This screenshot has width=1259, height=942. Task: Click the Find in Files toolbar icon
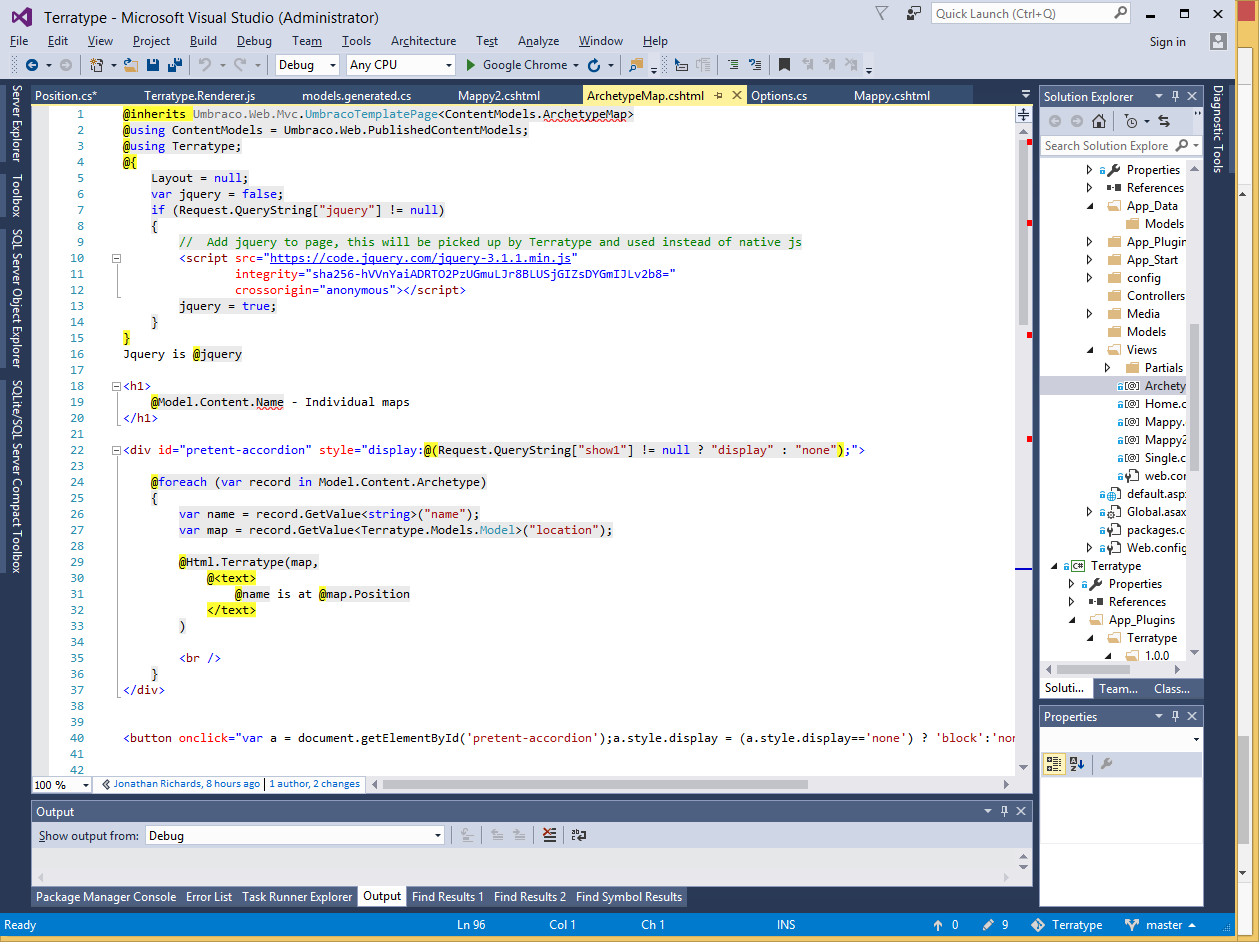pyautogui.click(x=636, y=65)
